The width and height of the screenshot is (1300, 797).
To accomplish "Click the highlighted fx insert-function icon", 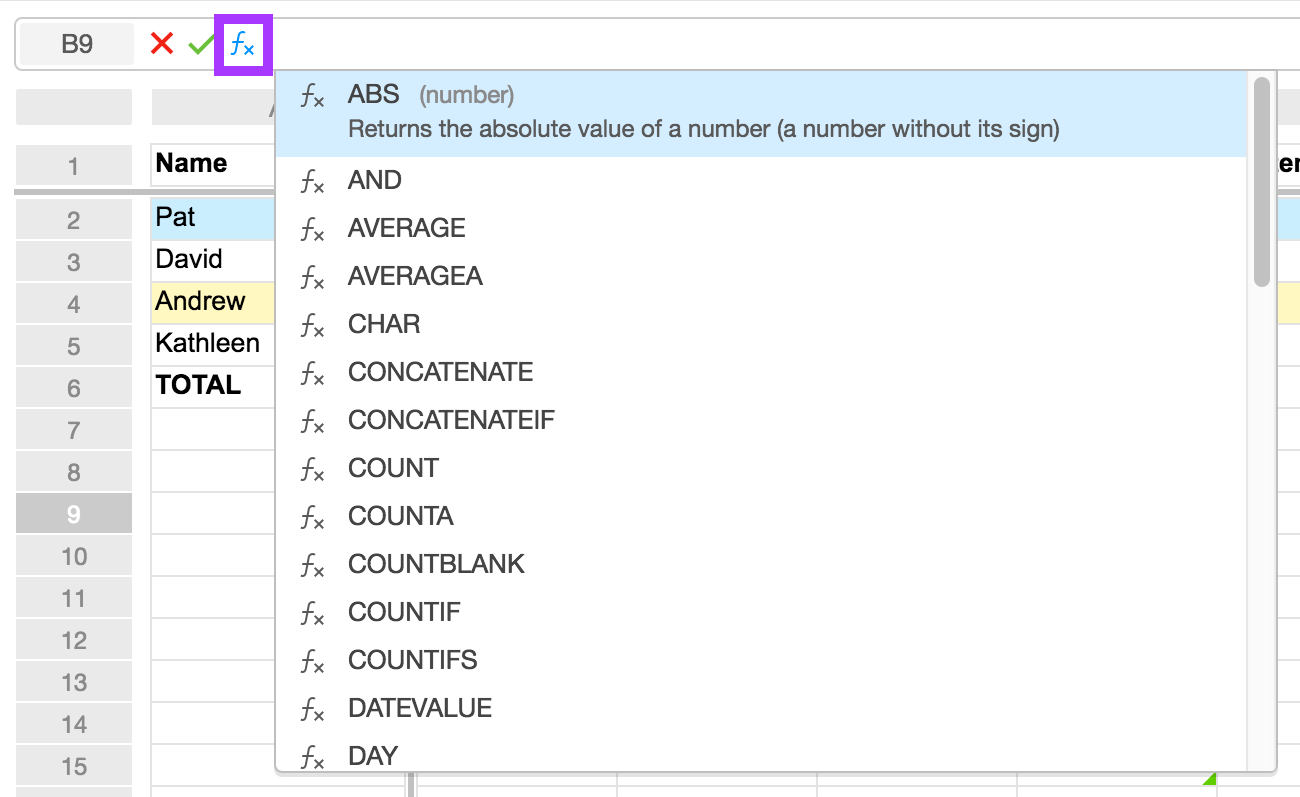I will click(240, 43).
